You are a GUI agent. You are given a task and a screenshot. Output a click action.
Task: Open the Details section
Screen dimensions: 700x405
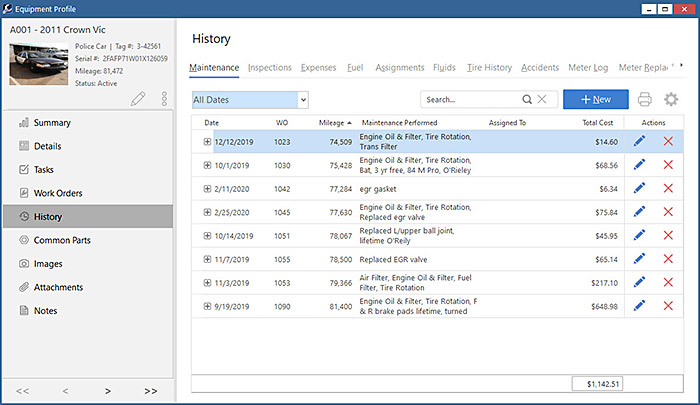pyautogui.click(x=88, y=146)
